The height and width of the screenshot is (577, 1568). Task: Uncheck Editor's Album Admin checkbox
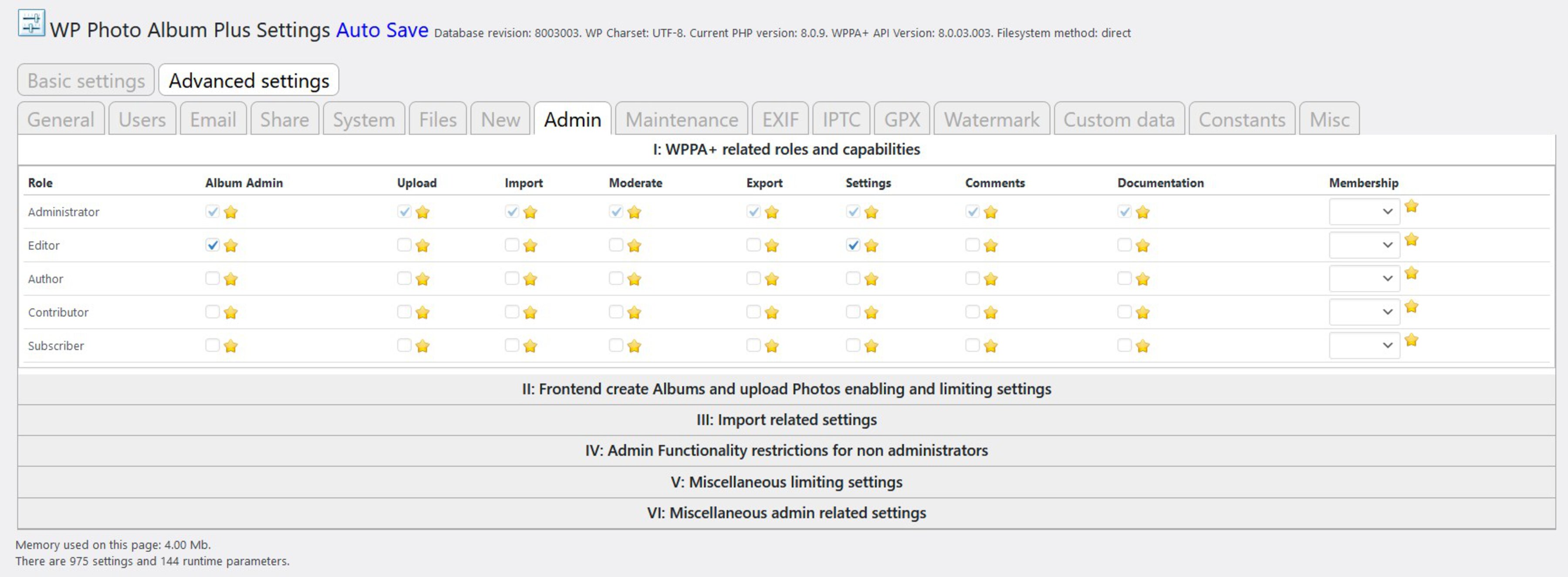tap(212, 245)
